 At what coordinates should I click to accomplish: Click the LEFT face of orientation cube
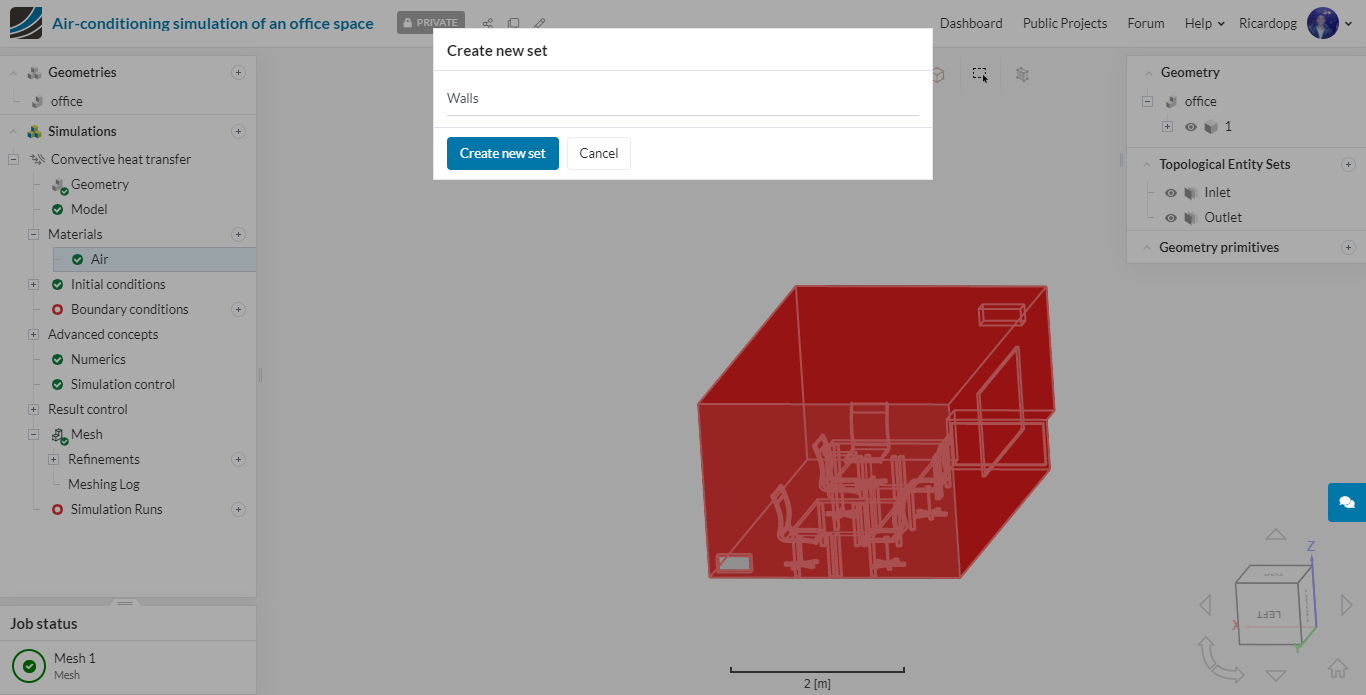coord(1267,614)
